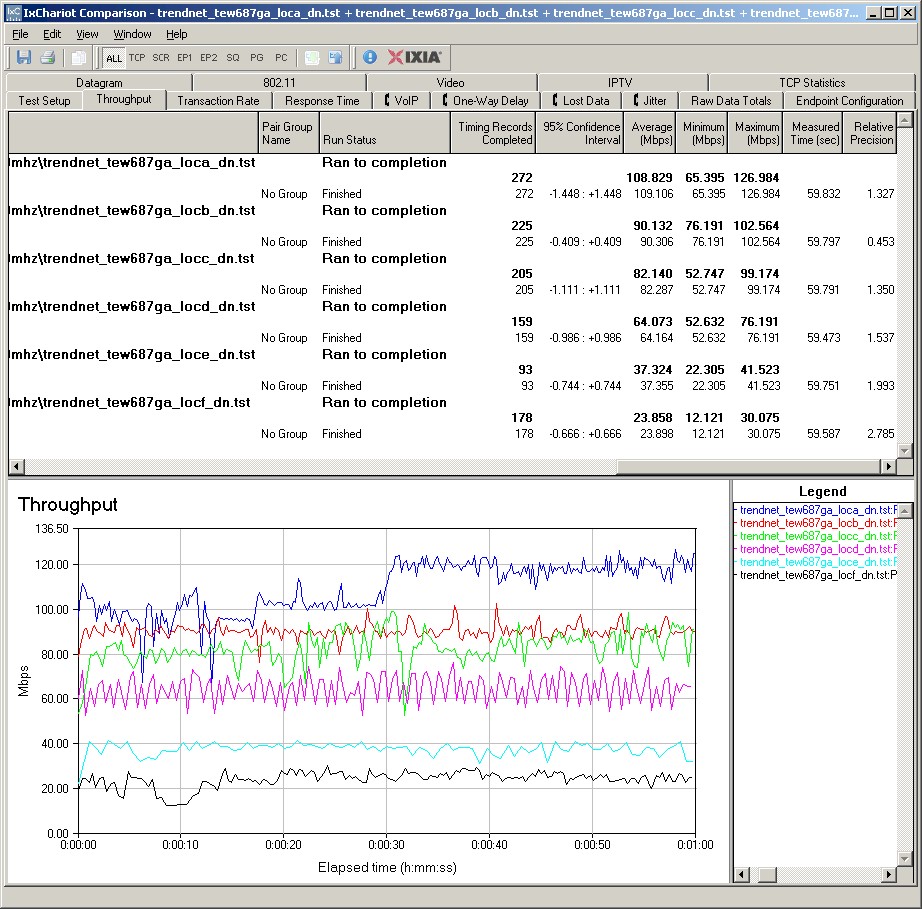
Task: Open the Edit menu
Action: (52, 34)
